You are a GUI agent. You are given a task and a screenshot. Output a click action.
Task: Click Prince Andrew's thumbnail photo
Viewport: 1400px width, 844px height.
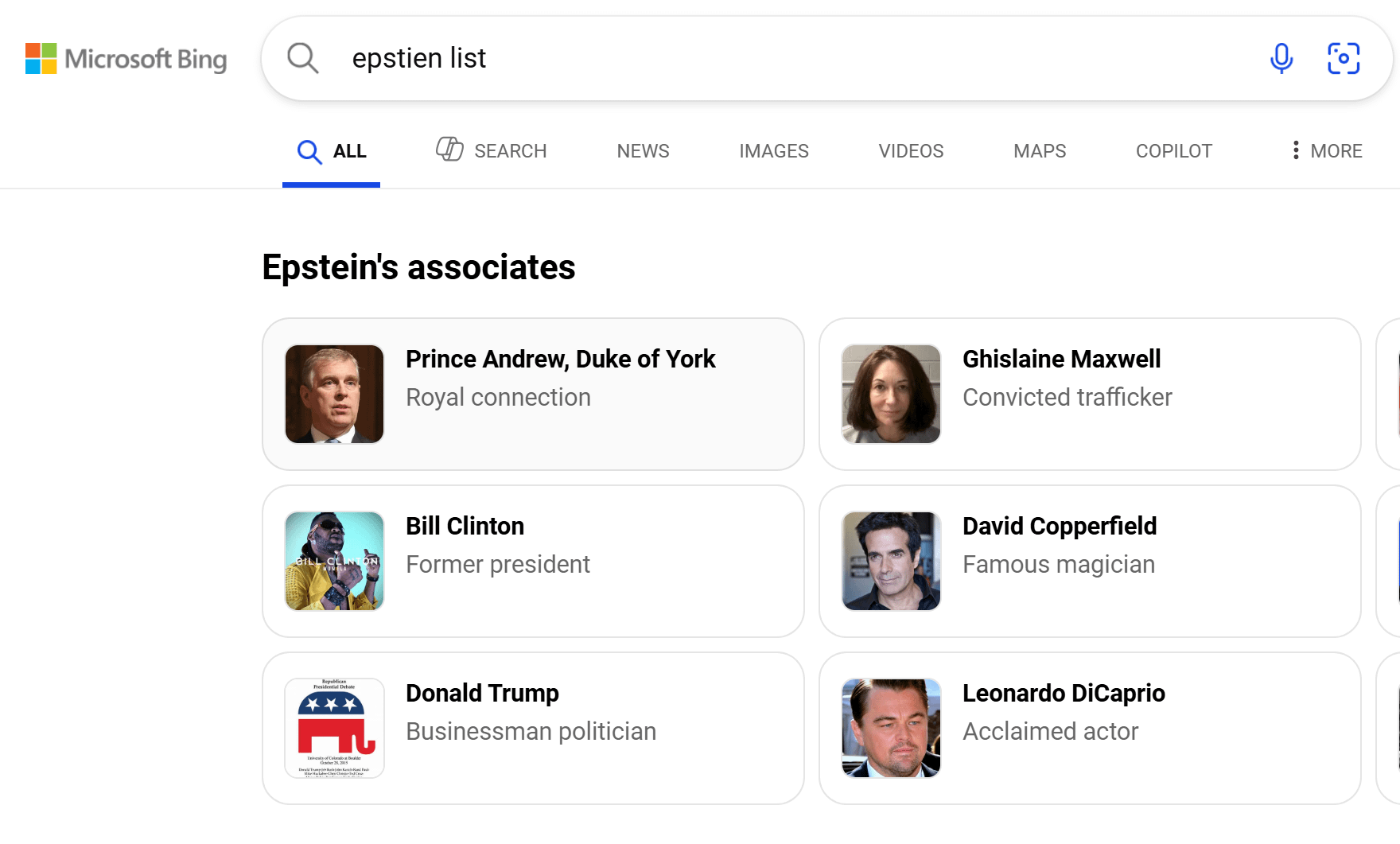tap(334, 394)
